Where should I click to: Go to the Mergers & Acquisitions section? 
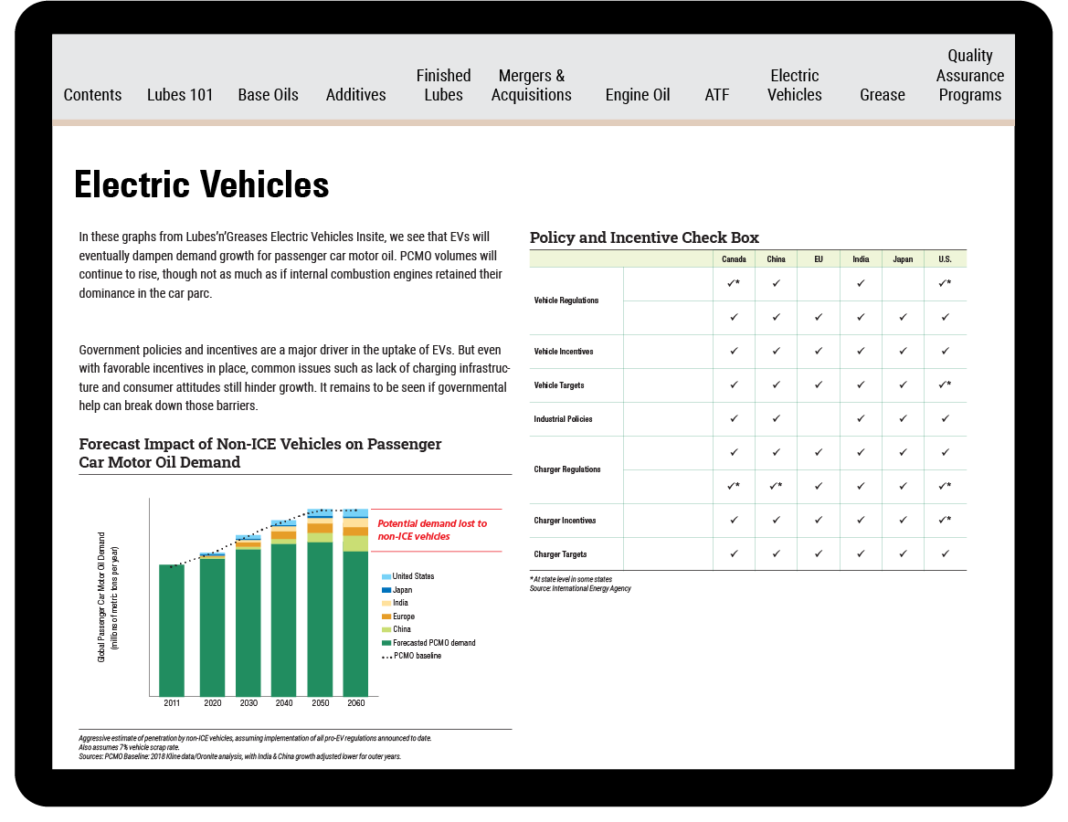[x=531, y=85]
